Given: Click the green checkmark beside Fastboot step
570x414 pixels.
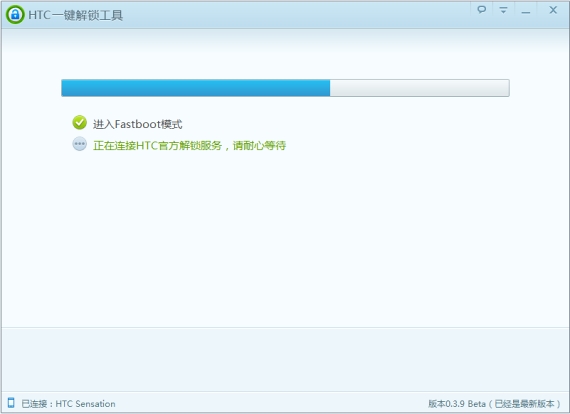Looking at the screenshot, I should pos(79,123).
